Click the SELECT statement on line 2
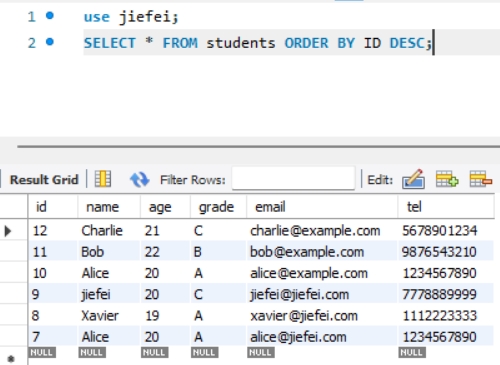 257,43
